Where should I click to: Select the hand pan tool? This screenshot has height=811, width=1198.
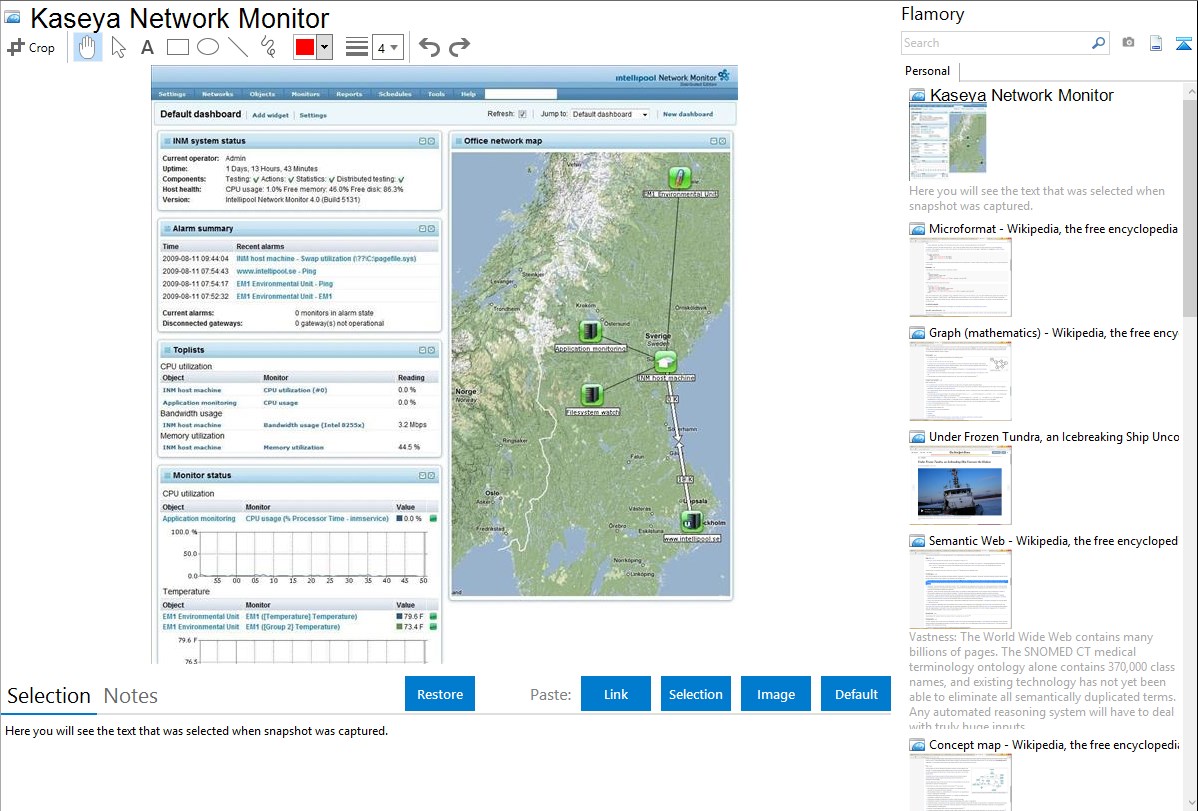coord(88,47)
